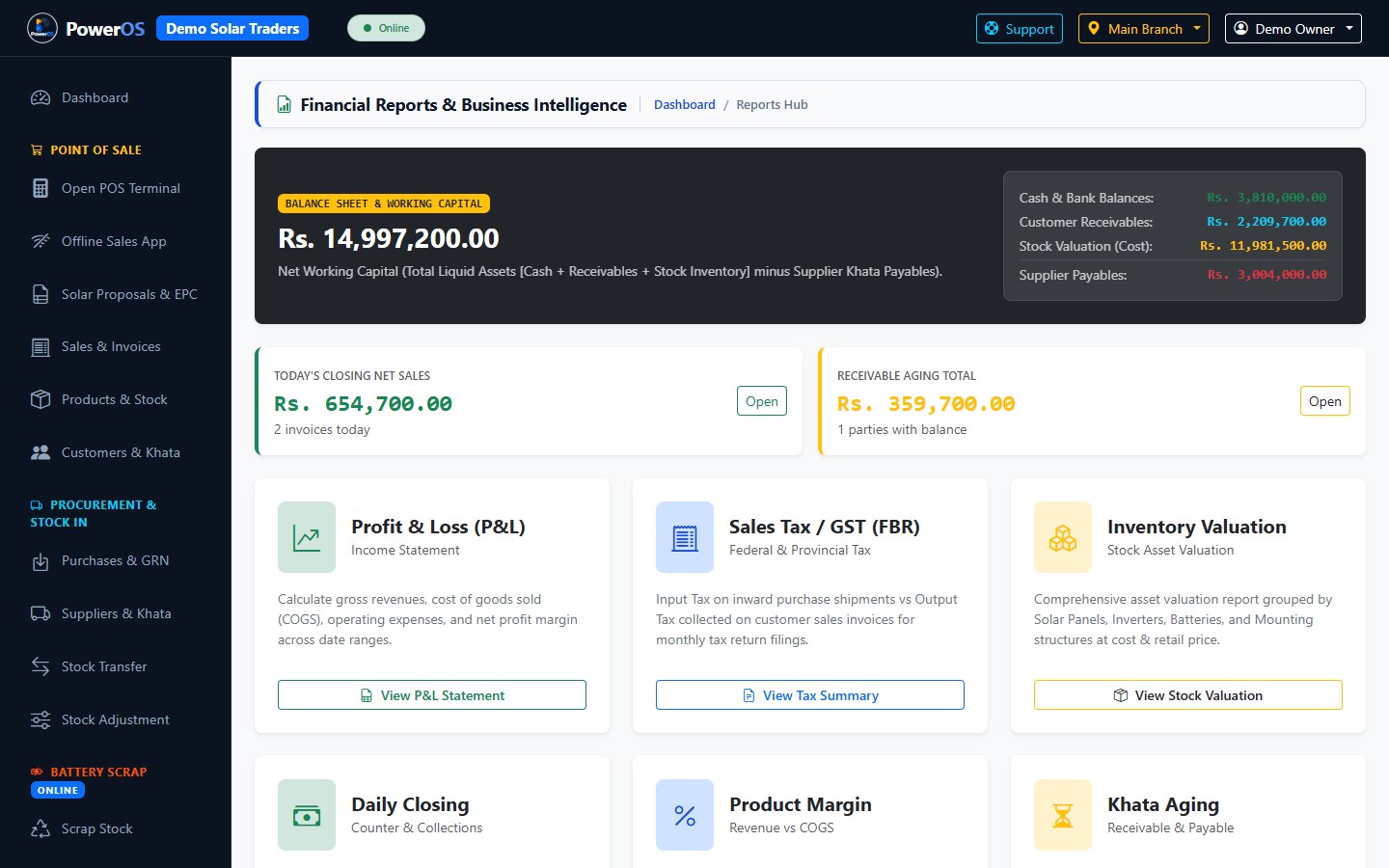Click the Stock Transfer arrows icon
Screen dimensions: 1389x868
(x=41, y=667)
